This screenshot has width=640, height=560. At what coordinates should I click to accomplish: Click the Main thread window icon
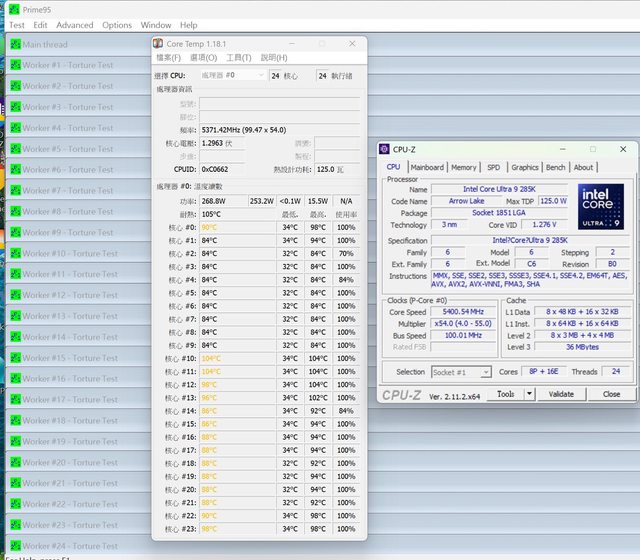(15, 44)
